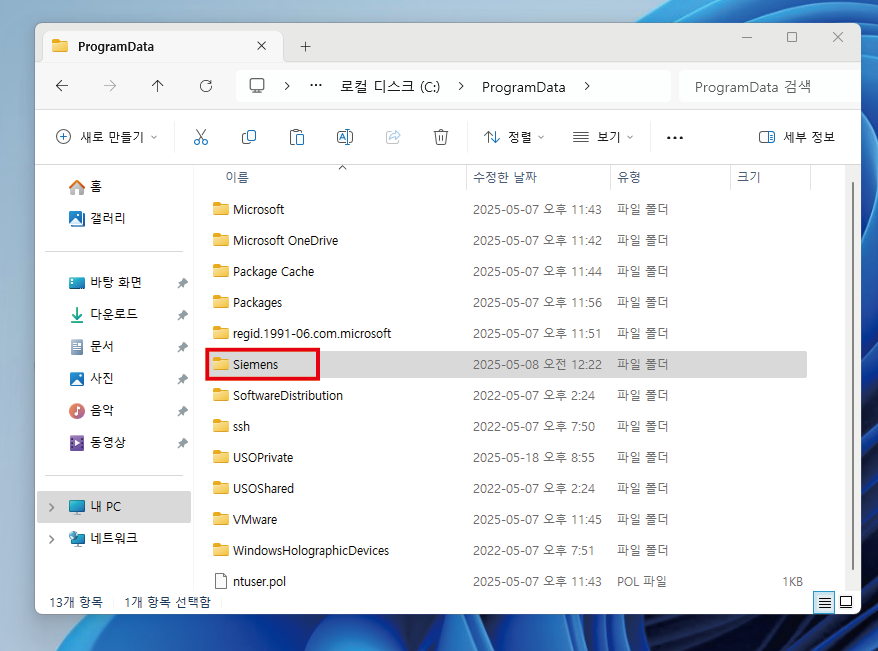
Task: Open the 새로 만들기 dropdown
Action: 106,137
